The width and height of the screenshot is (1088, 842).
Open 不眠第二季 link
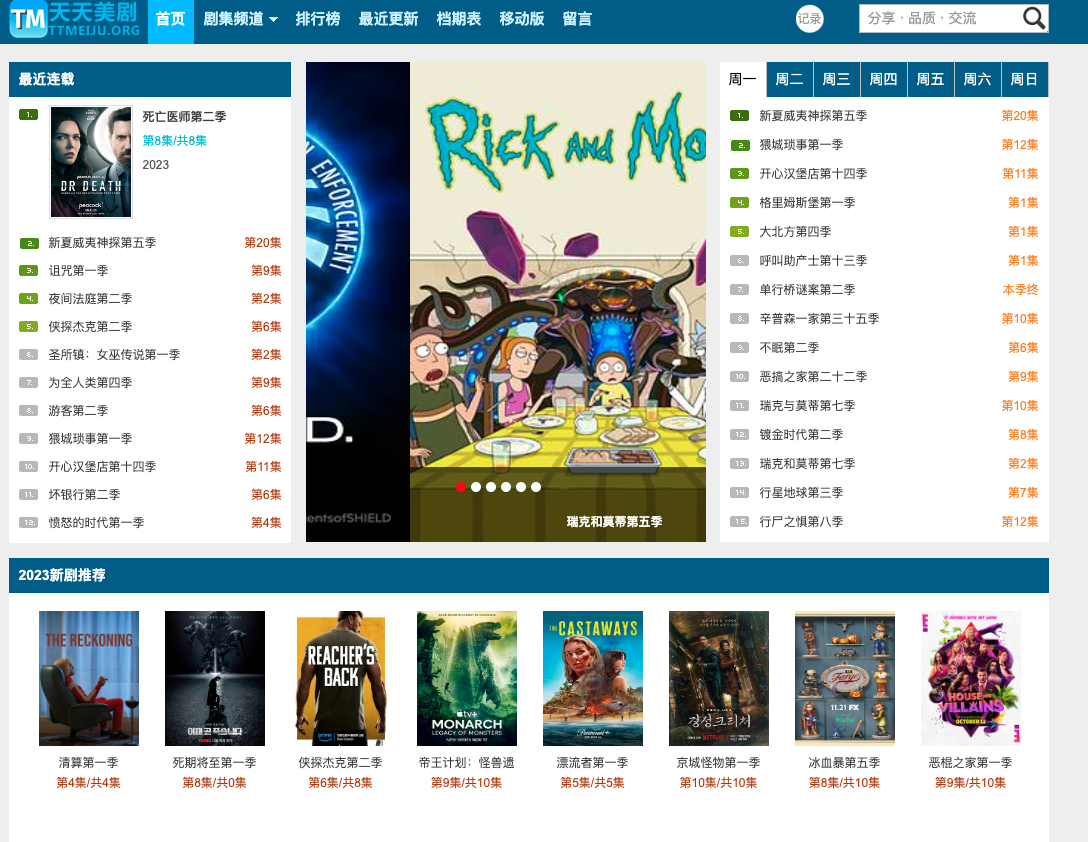789,348
